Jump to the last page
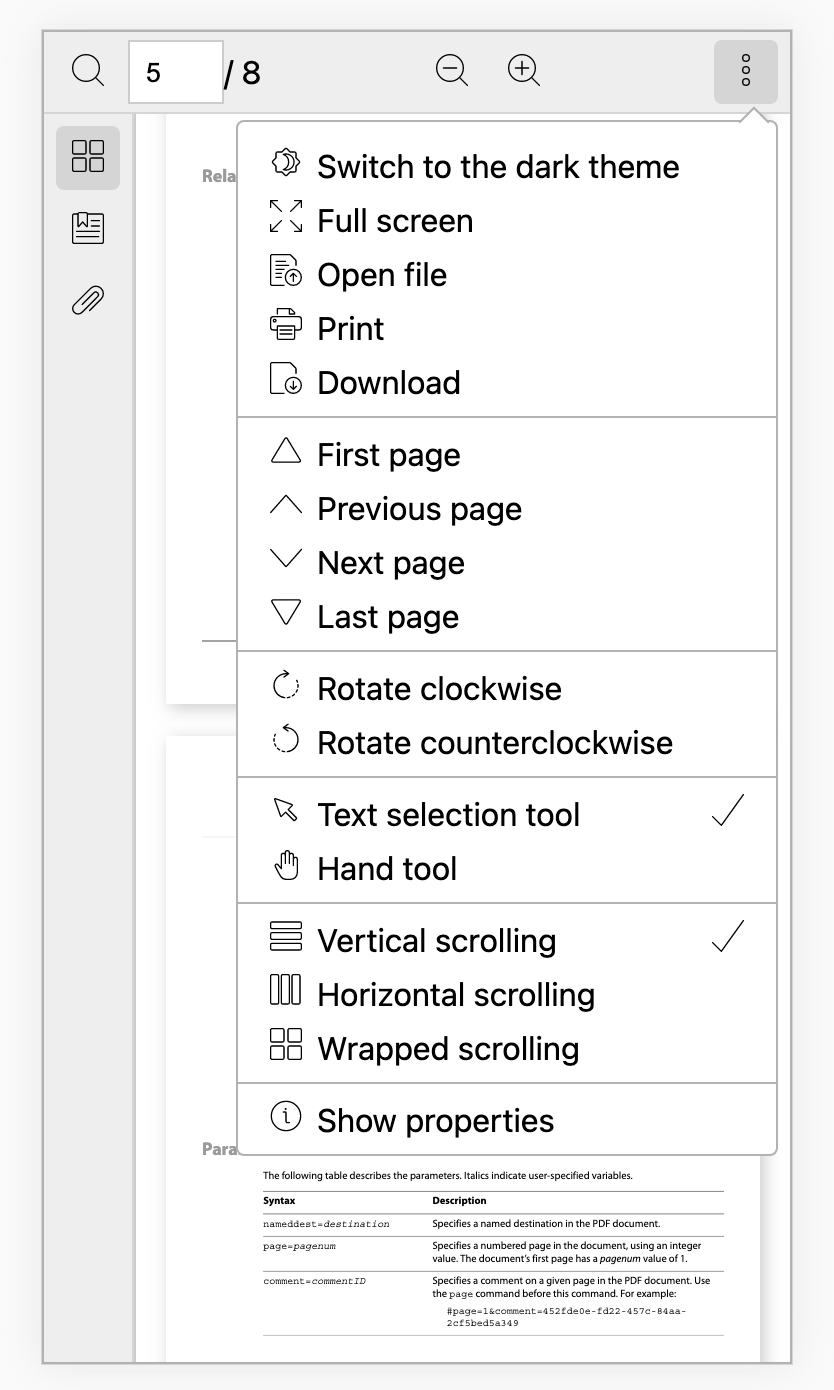This screenshot has height=1390, width=834. (x=388, y=616)
